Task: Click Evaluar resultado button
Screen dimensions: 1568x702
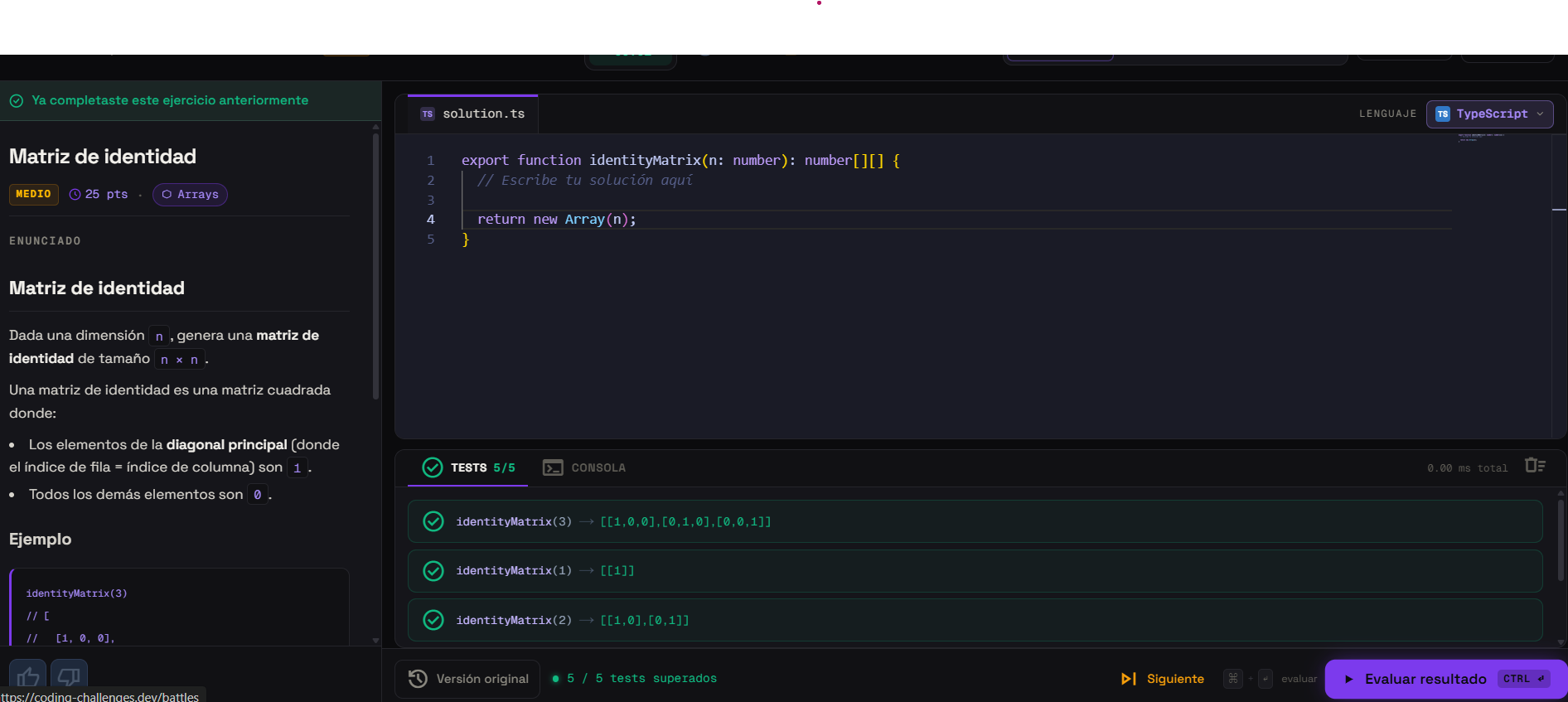Action: pyautogui.click(x=1445, y=679)
